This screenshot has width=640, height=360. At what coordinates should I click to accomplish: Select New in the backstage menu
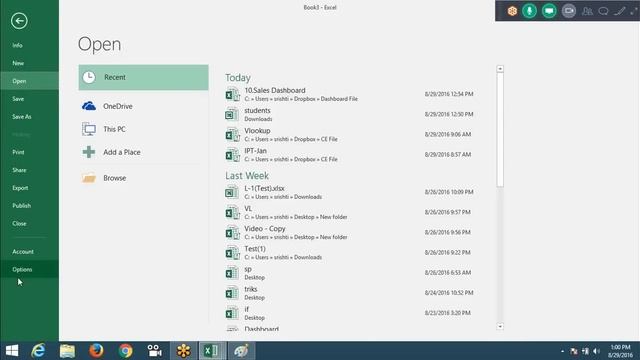point(18,63)
